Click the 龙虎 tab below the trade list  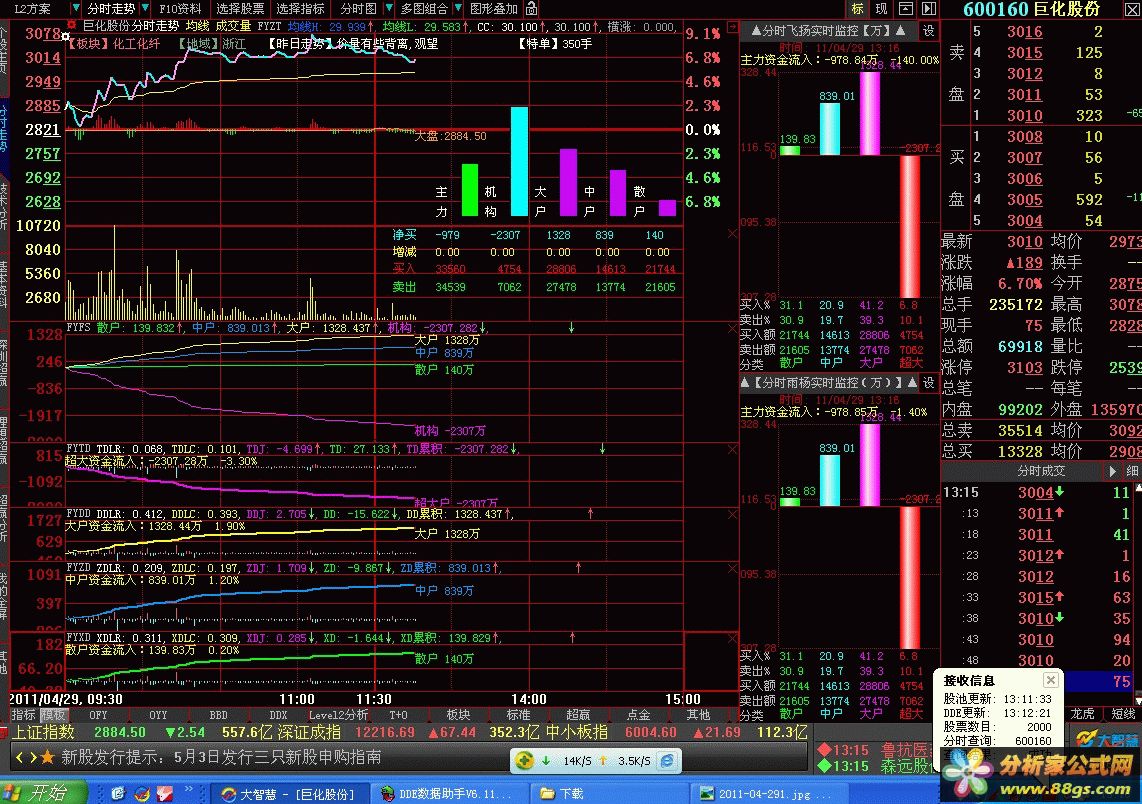pyautogui.click(x=1082, y=713)
